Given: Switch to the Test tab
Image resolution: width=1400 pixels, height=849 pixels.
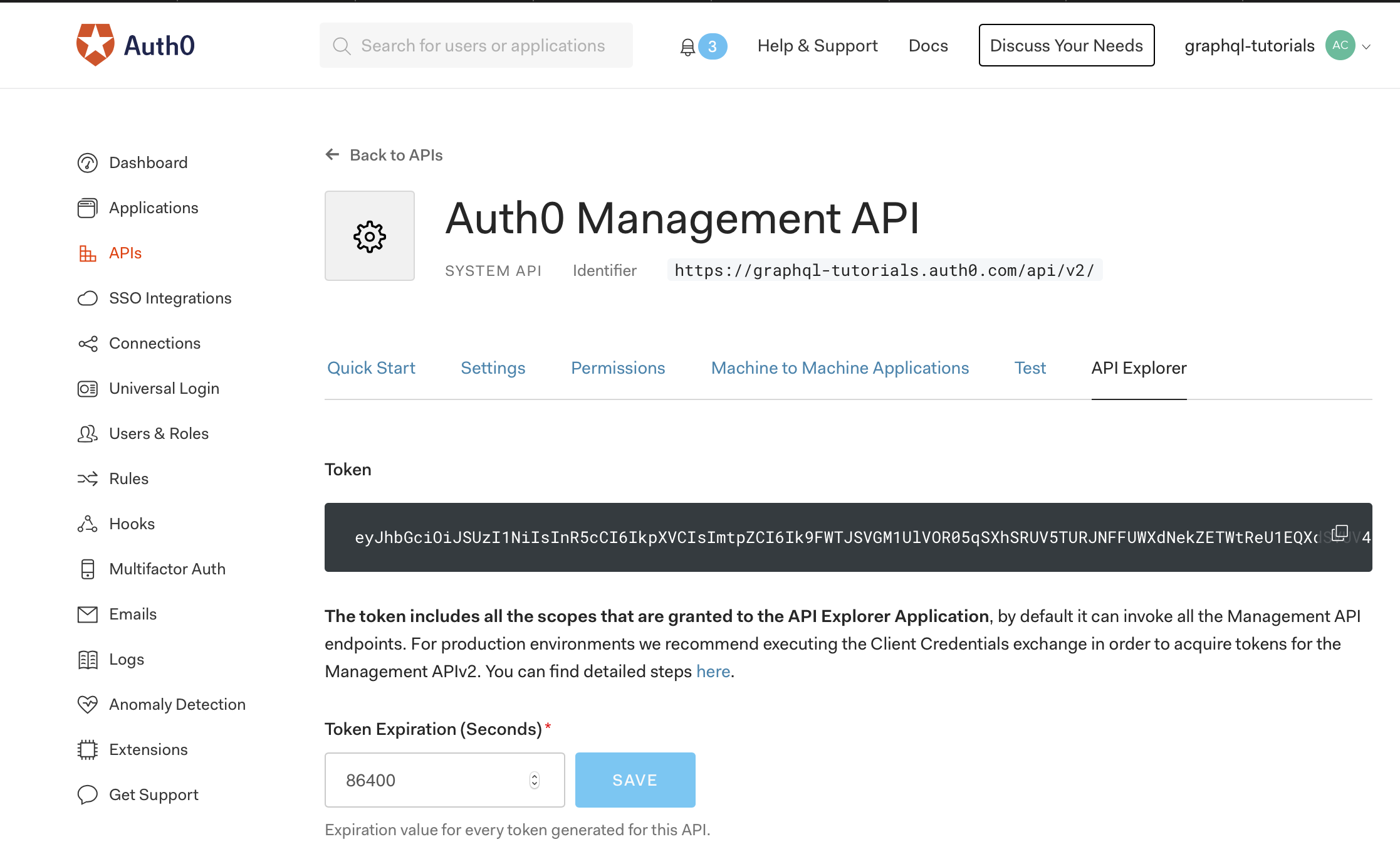Looking at the screenshot, I should [1030, 368].
